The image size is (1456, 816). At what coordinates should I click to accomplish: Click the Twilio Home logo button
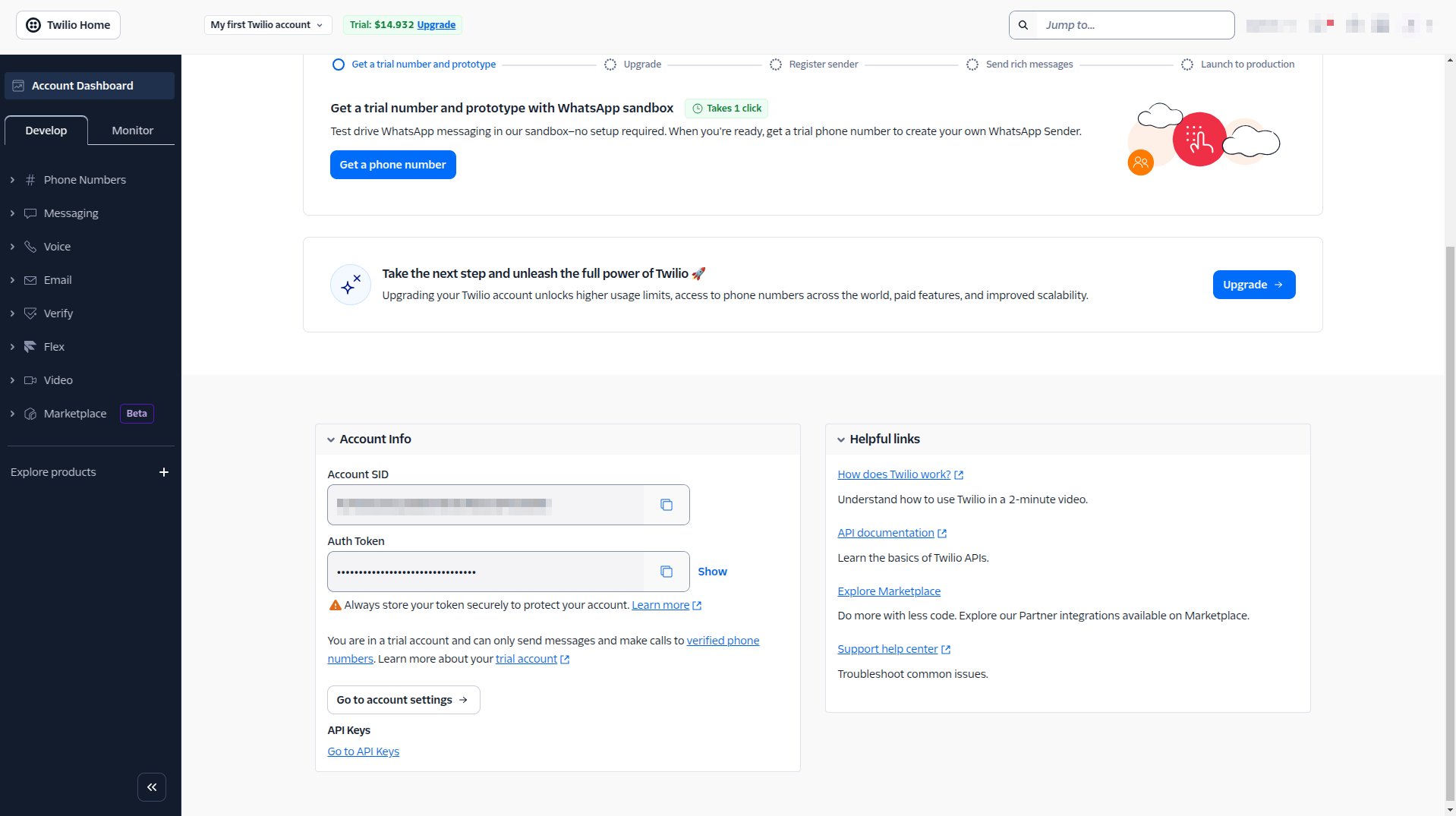(68, 25)
